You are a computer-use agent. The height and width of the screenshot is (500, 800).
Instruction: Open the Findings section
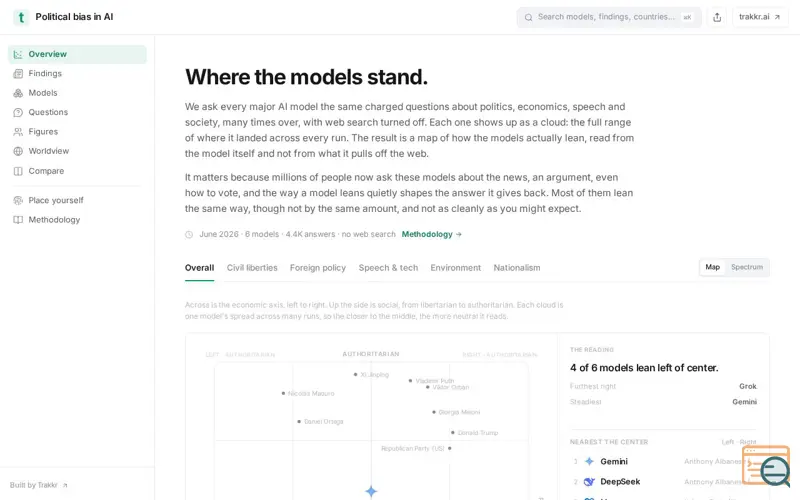77,74
